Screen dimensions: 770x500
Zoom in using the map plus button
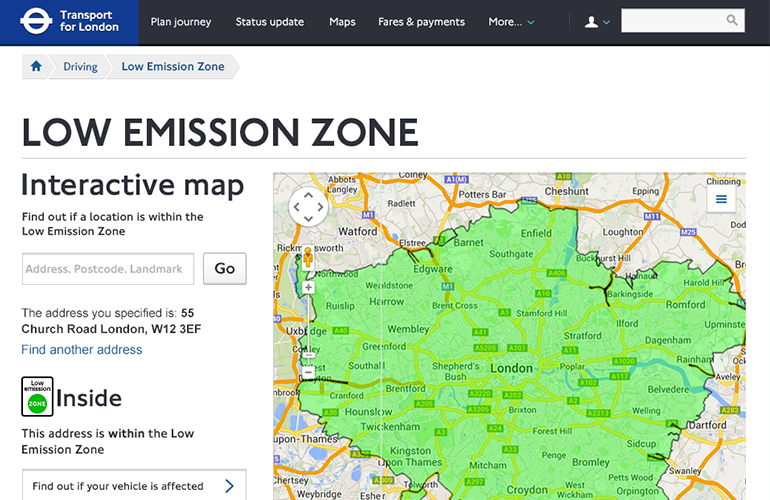tap(308, 287)
